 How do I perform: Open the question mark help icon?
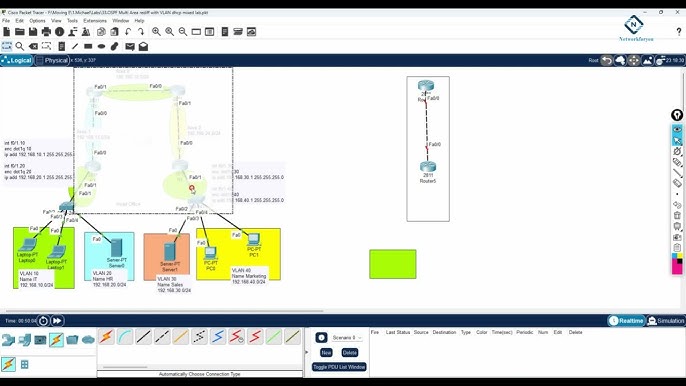(679, 32)
